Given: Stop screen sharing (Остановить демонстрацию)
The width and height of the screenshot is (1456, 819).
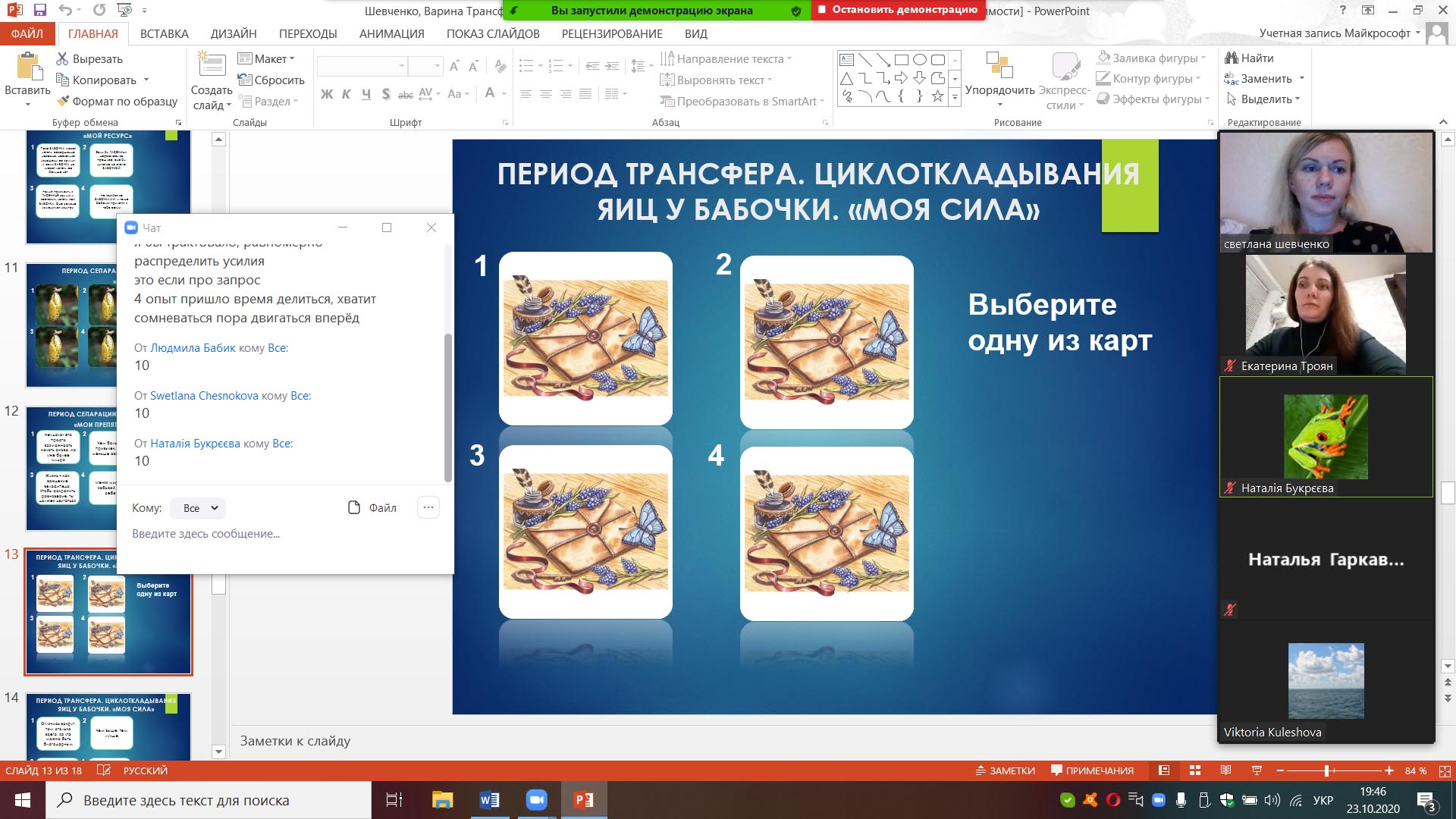Looking at the screenshot, I should click(x=898, y=10).
